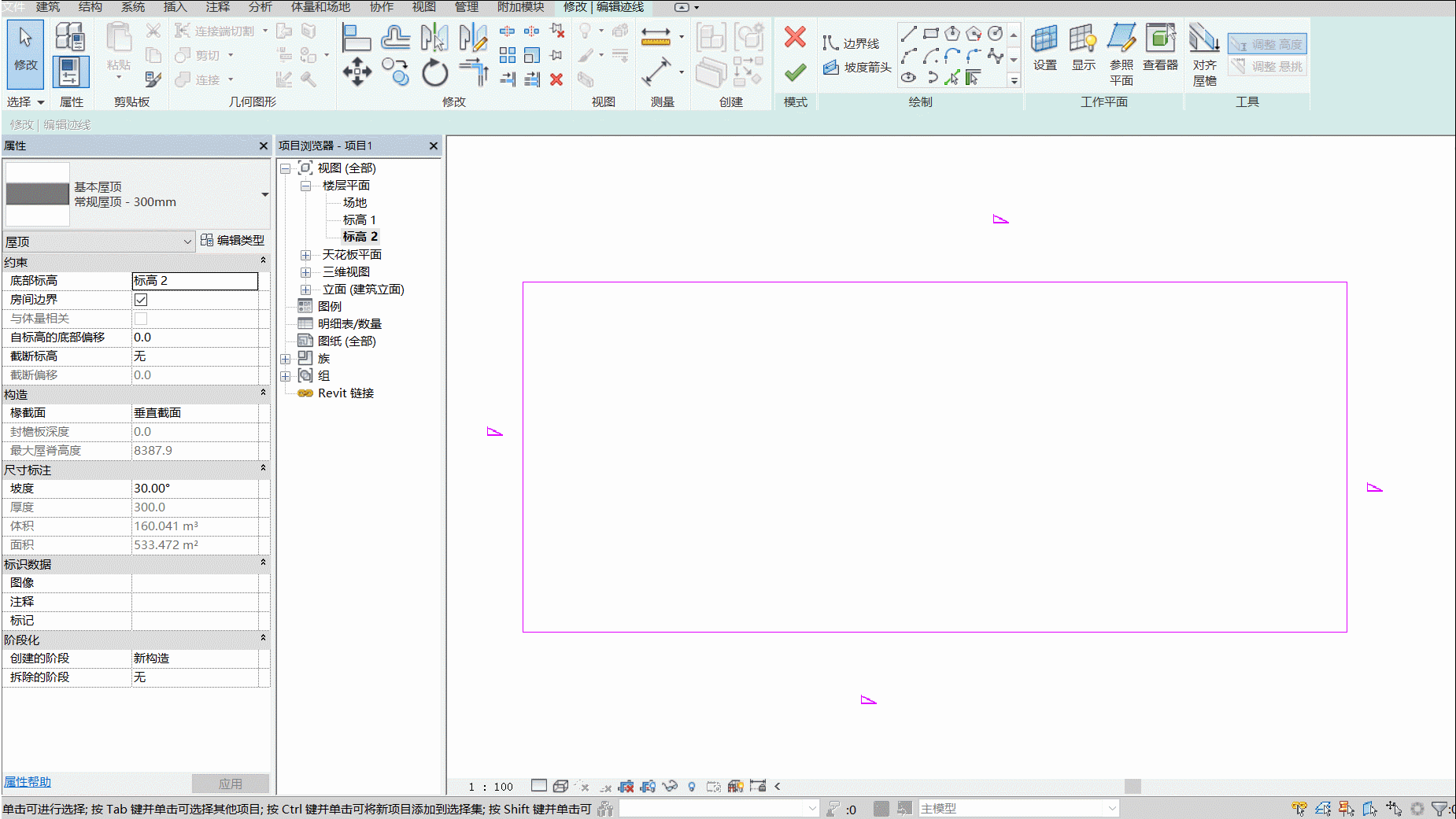
Task: Select Trim/Extend to Corner icon
Action: 473,72
